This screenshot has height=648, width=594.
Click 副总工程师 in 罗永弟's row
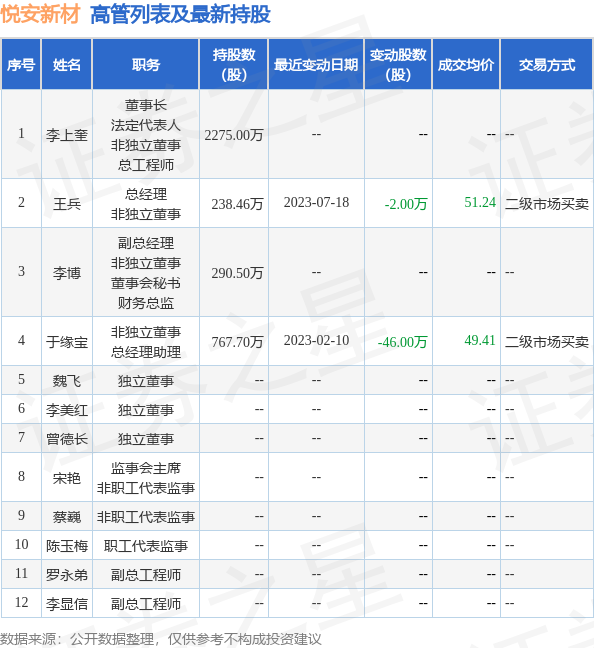pyautogui.click(x=146, y=574)
